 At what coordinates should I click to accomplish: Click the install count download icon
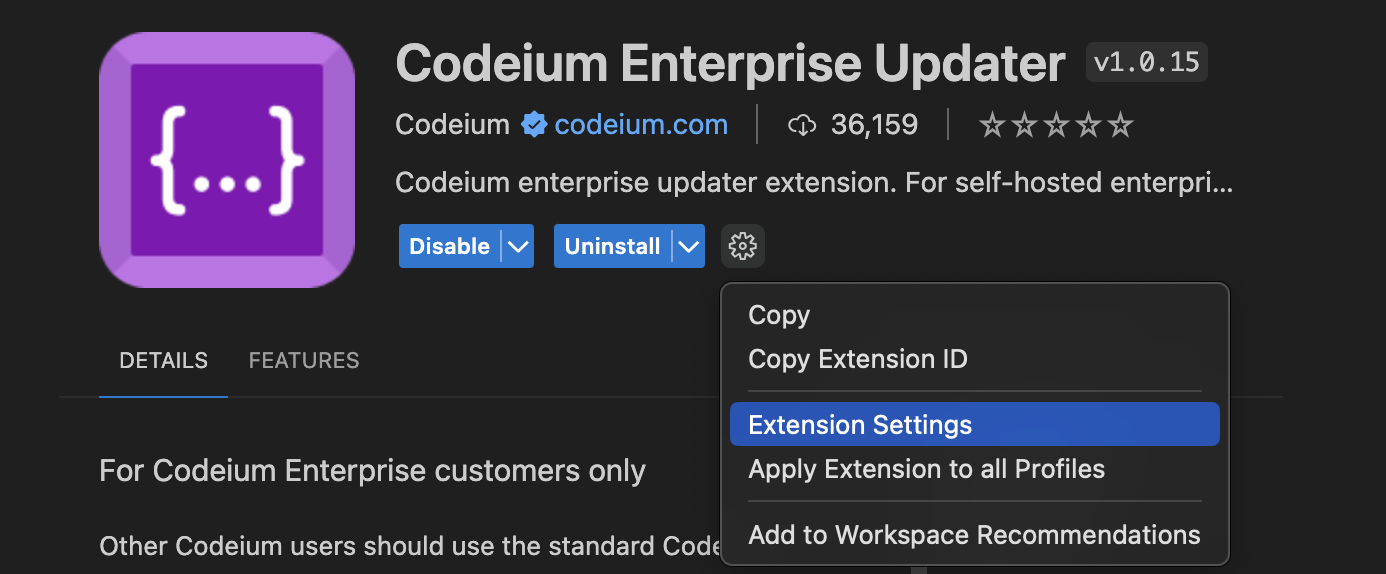tap(803, 125)
